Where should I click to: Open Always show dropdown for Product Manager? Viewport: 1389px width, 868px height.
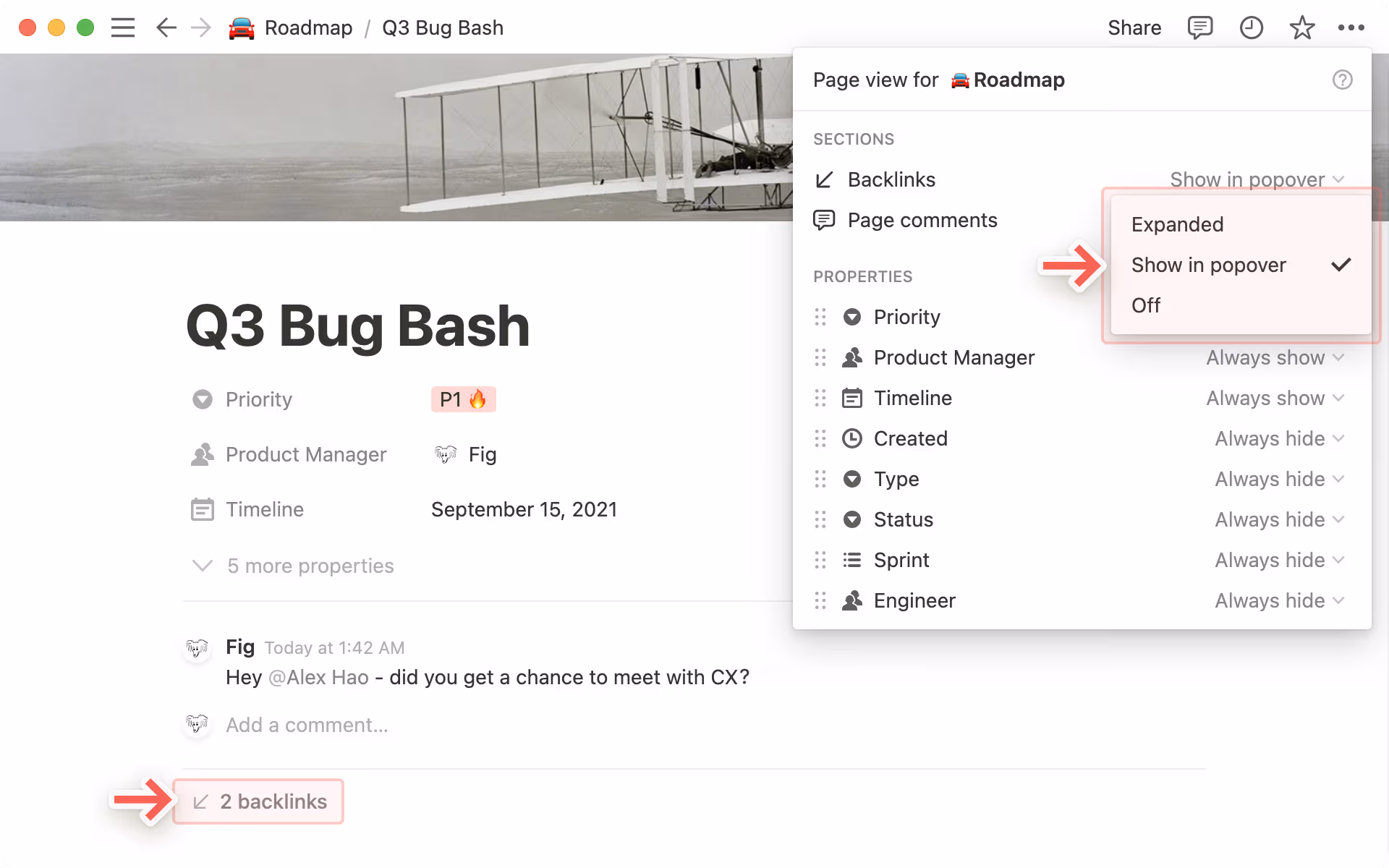[1275, 357]
